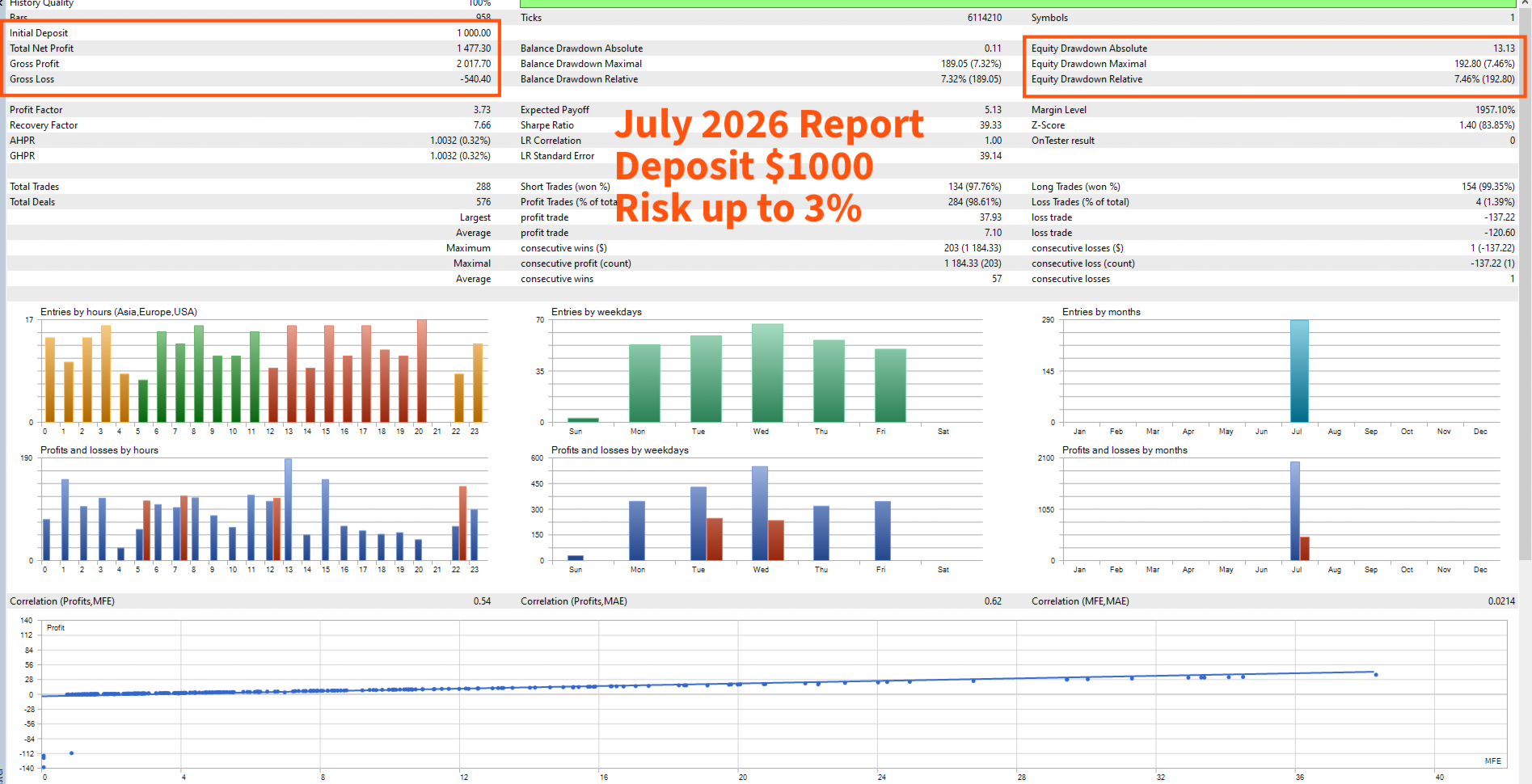Click Profits and losses by hours title
1532x784 pixels.
coord(99,450)
